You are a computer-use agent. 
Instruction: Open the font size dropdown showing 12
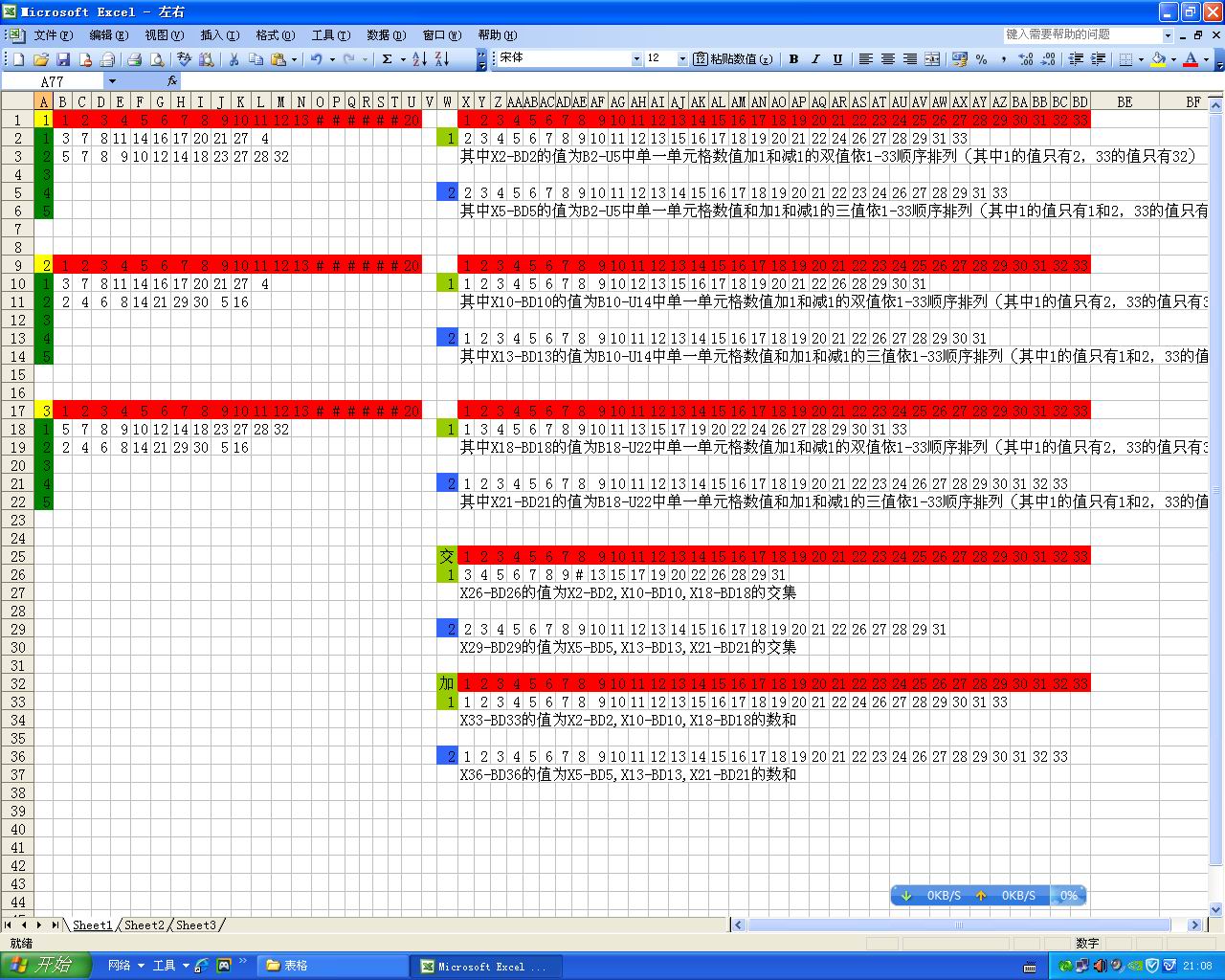coord(682,59)
